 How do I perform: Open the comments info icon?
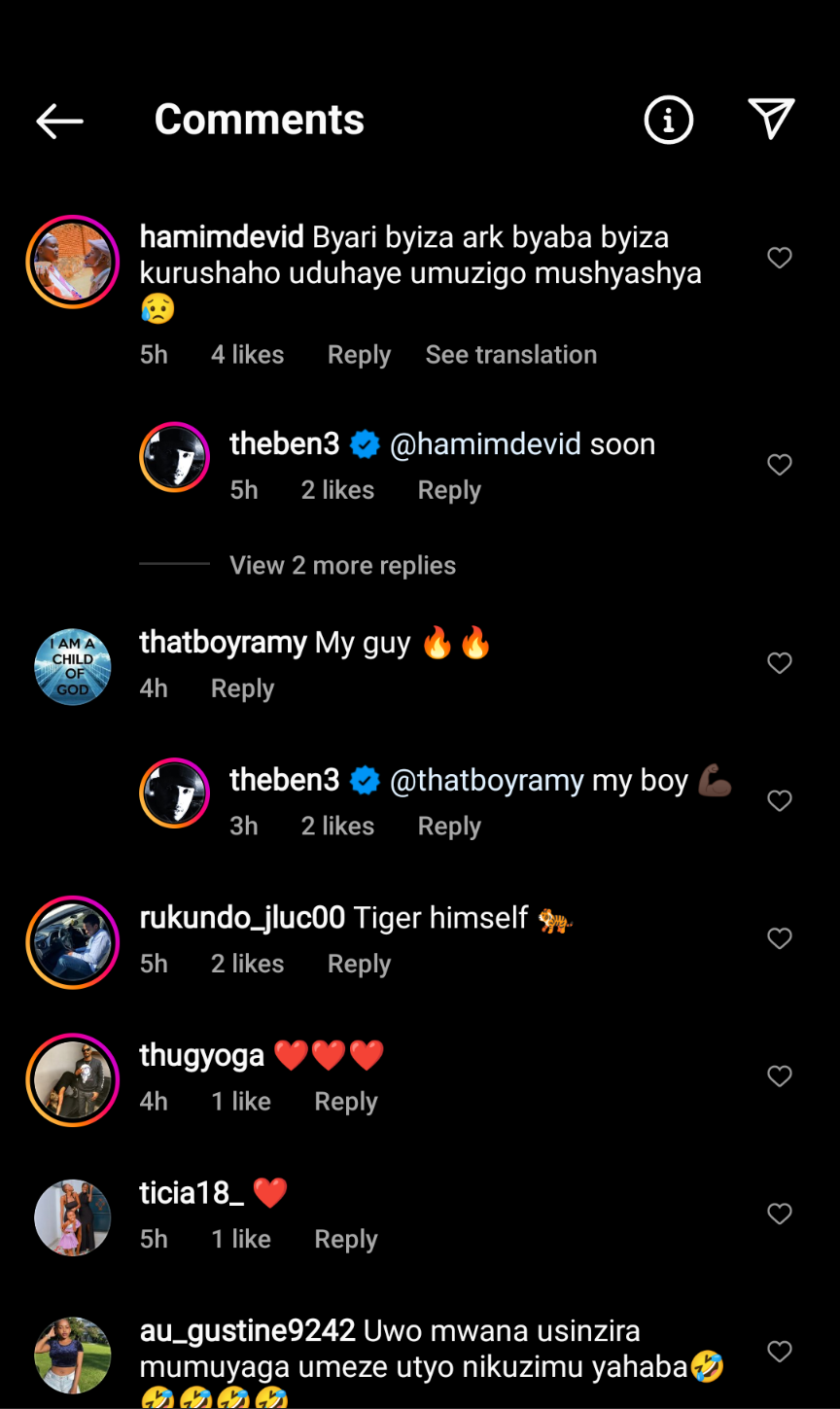pos(669,120)
